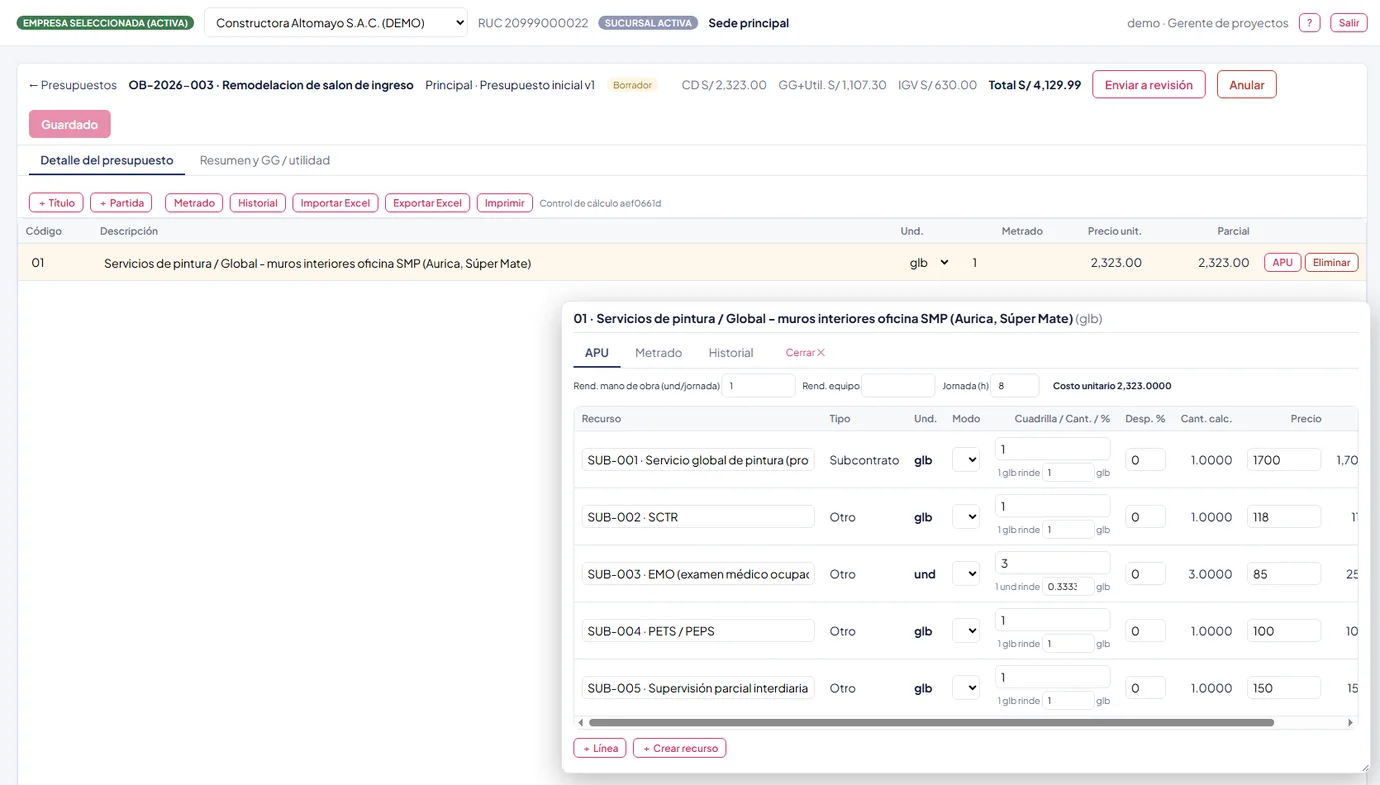This screenshot has width=1380, height=785.
Task: Click the Anular button
Action: 1246,85
